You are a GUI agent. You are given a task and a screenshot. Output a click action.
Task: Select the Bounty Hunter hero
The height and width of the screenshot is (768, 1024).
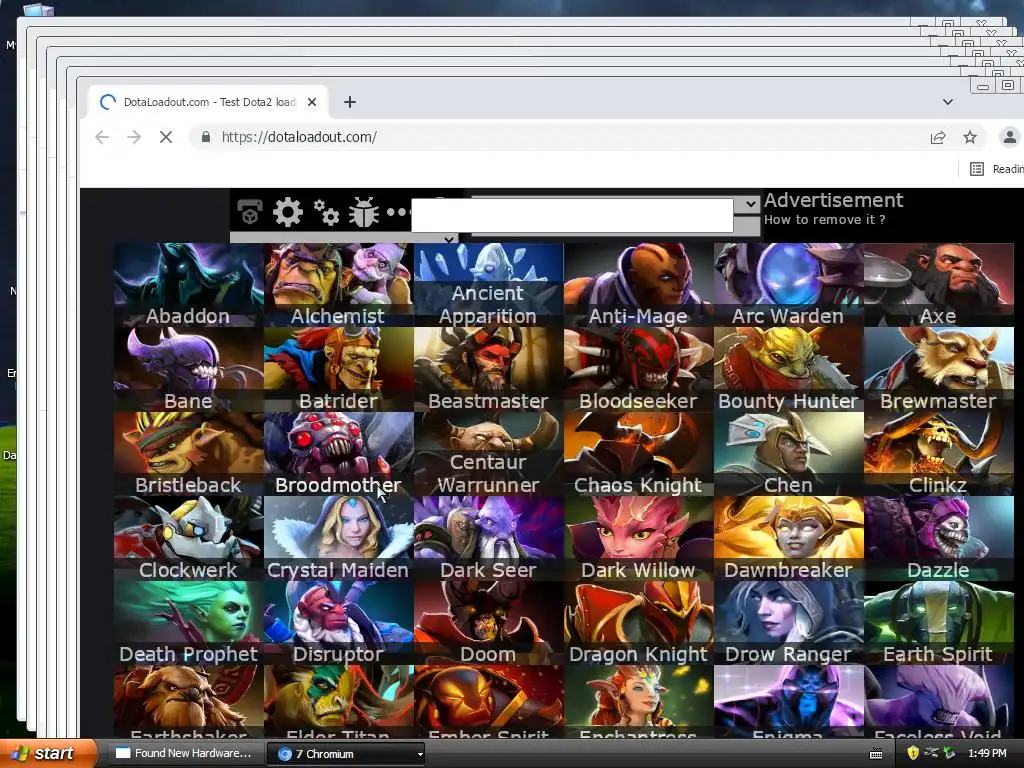(788, 369)
